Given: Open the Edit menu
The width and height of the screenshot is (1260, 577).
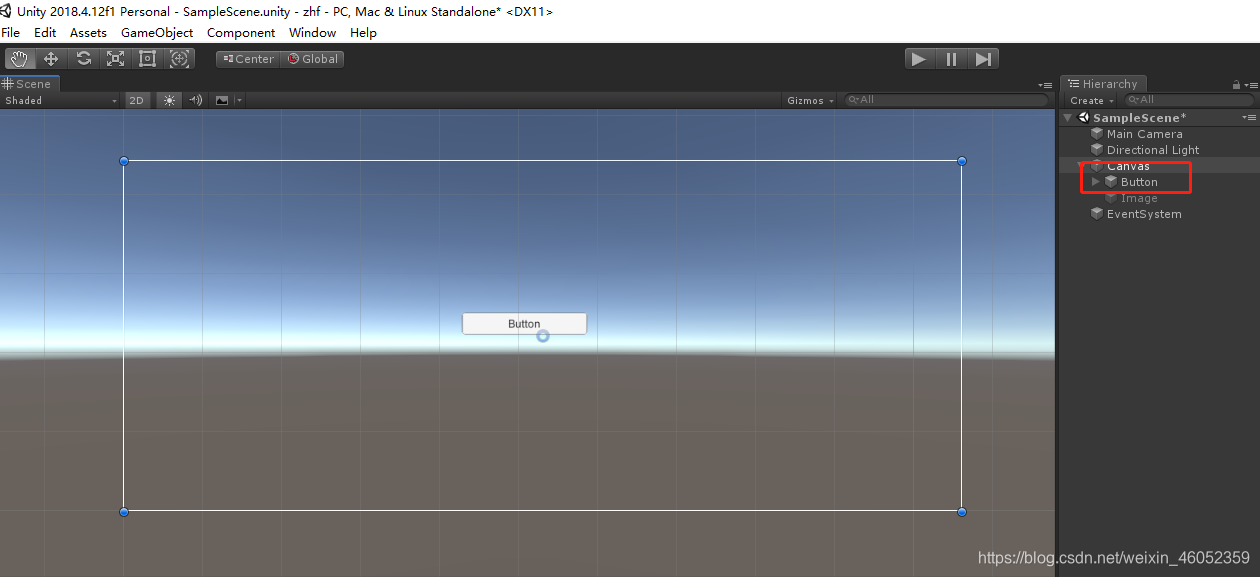Looking at the screenshot, I should (x=45, y=32).
